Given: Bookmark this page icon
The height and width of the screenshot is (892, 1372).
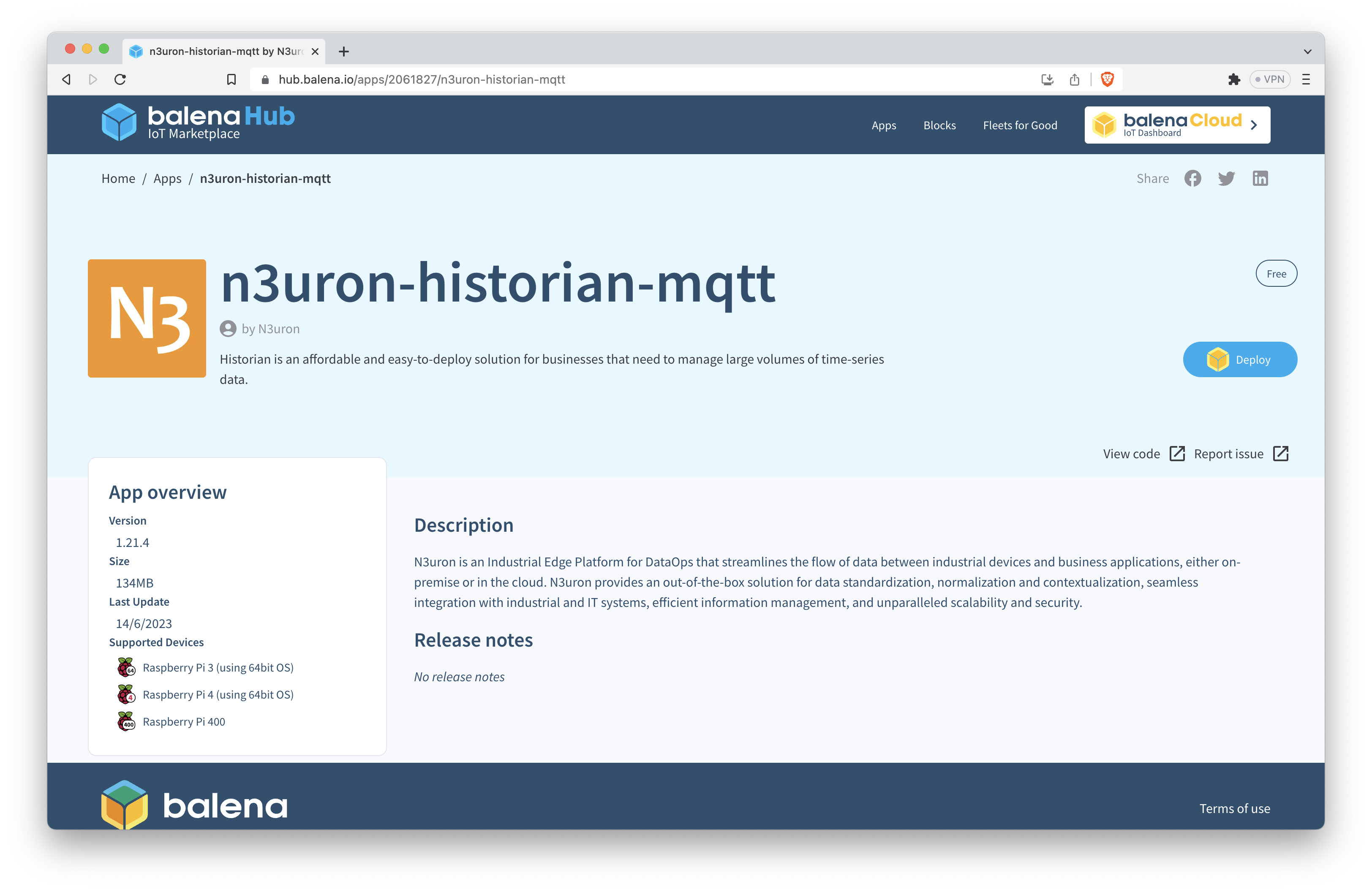Looking at the screenshot, I should point(231,79).
